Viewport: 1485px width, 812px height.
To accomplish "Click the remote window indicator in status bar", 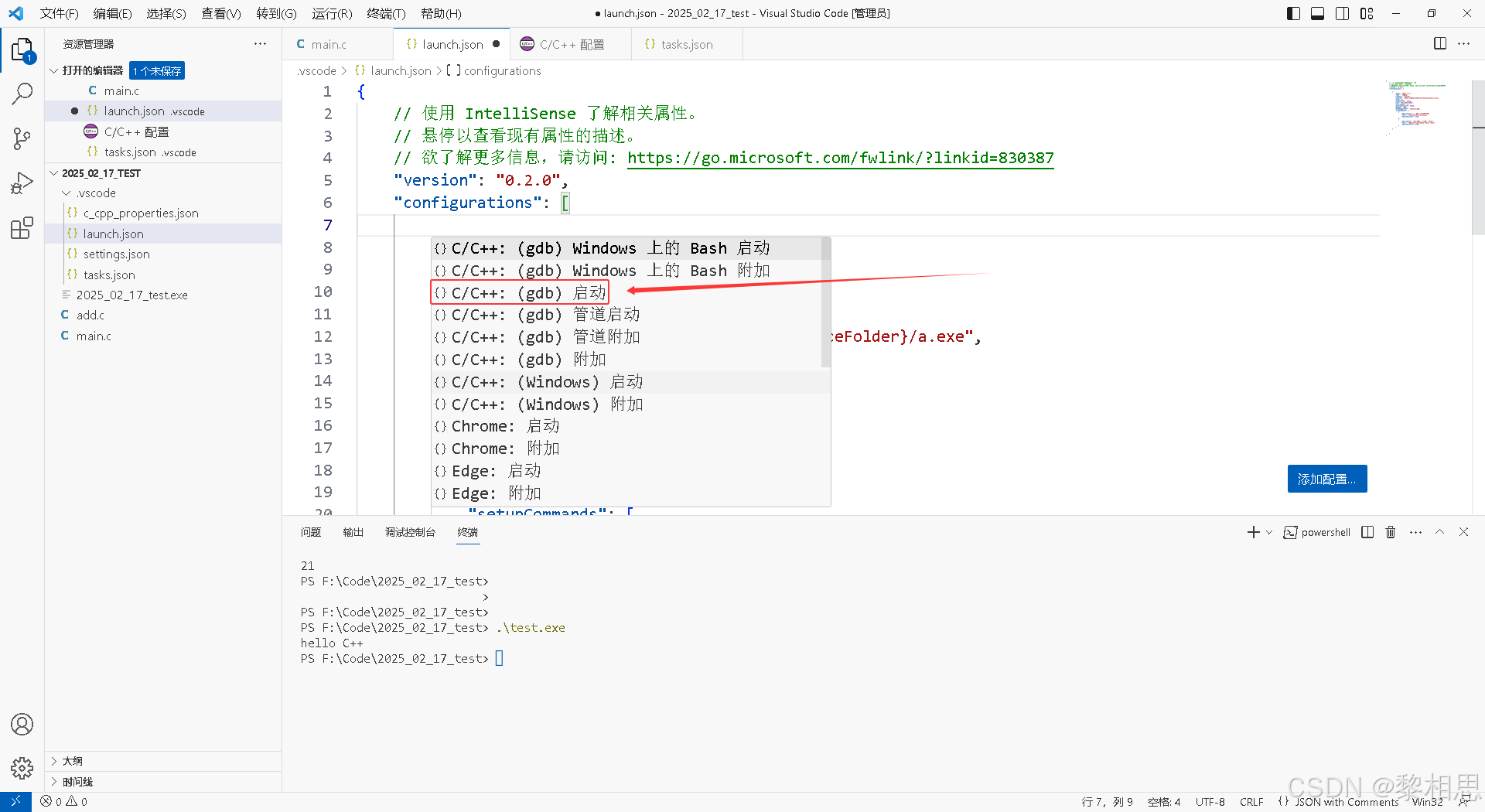I will 15,802.
